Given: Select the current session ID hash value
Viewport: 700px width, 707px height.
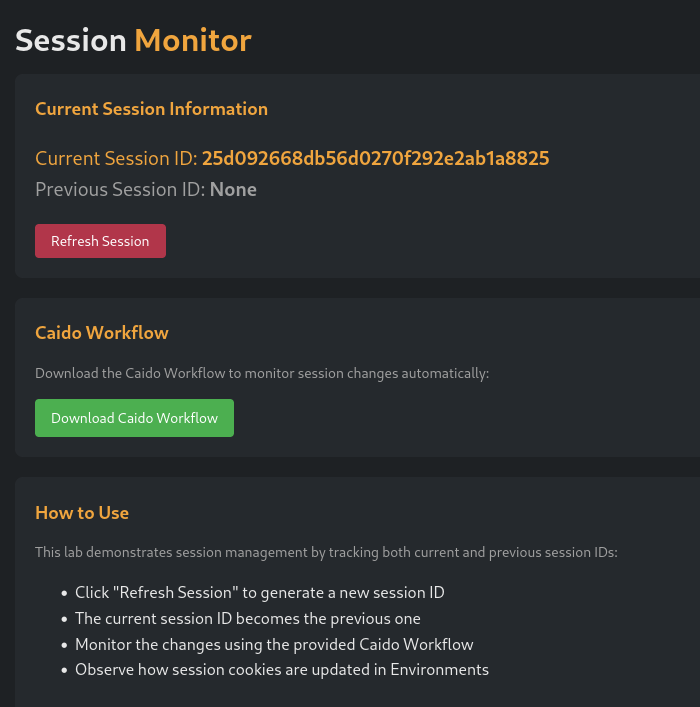Looking at the screenshot, I should pos(375,158).
